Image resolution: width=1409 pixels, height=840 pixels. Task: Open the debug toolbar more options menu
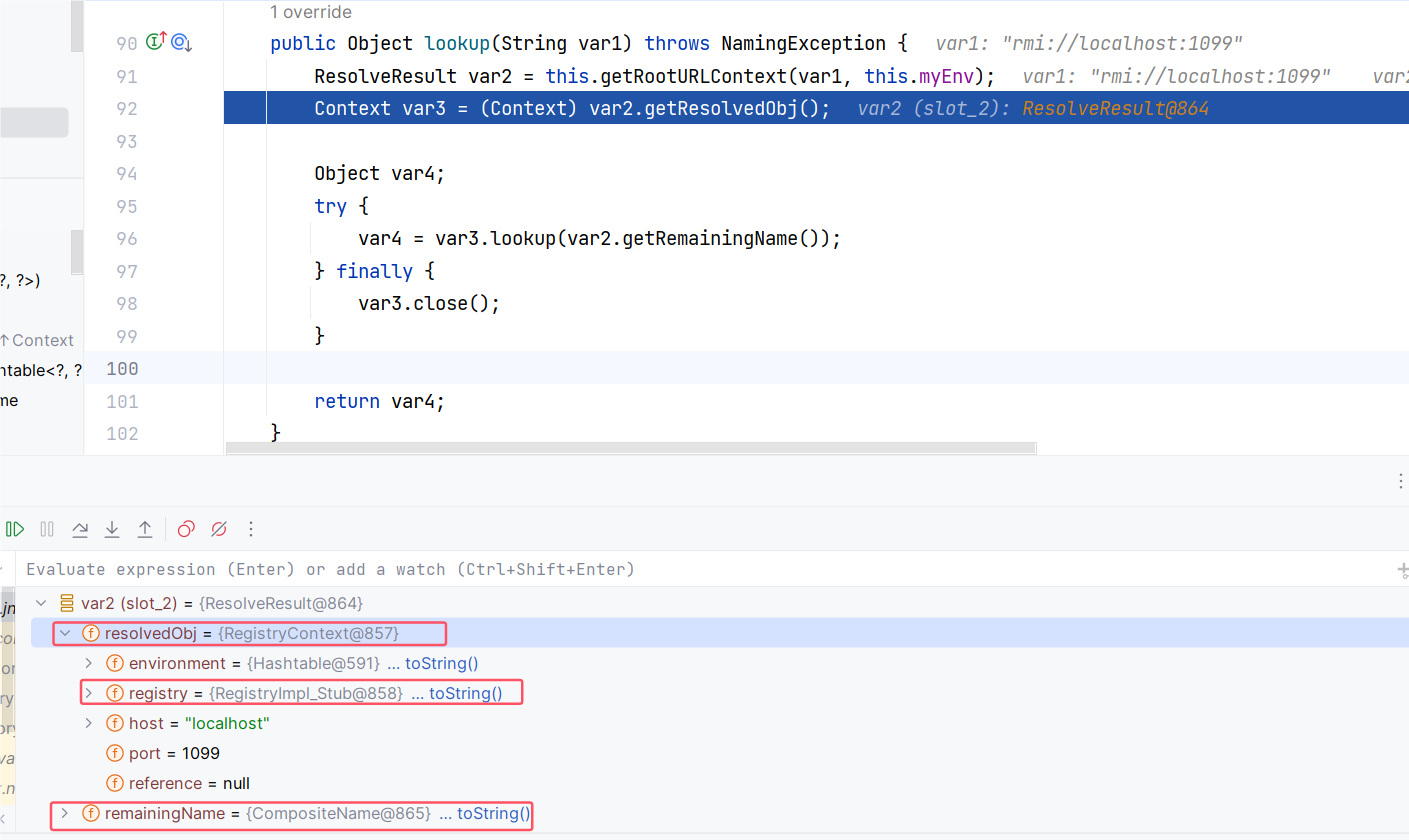point(251,529)
